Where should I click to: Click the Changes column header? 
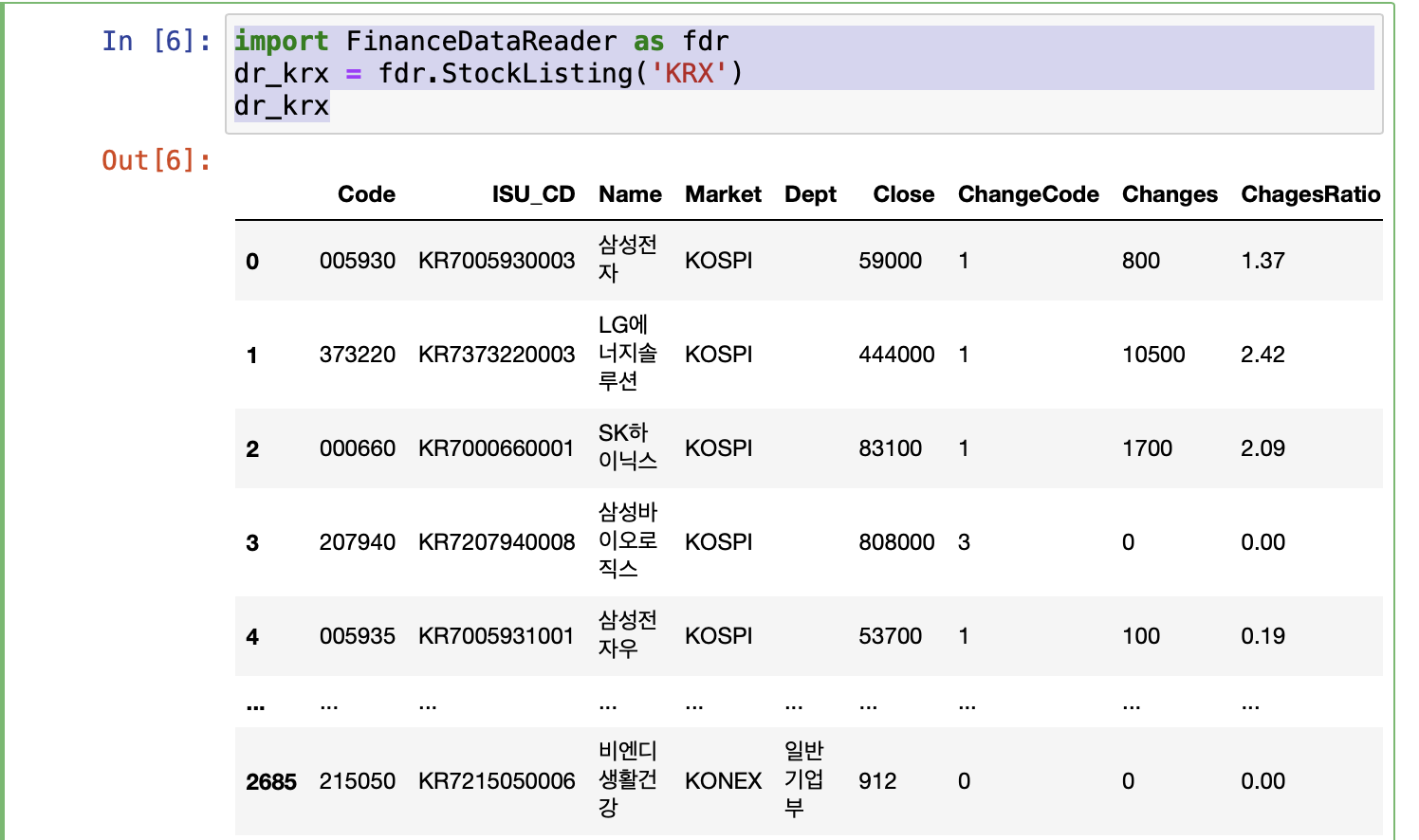click(x=1170, y=194)
